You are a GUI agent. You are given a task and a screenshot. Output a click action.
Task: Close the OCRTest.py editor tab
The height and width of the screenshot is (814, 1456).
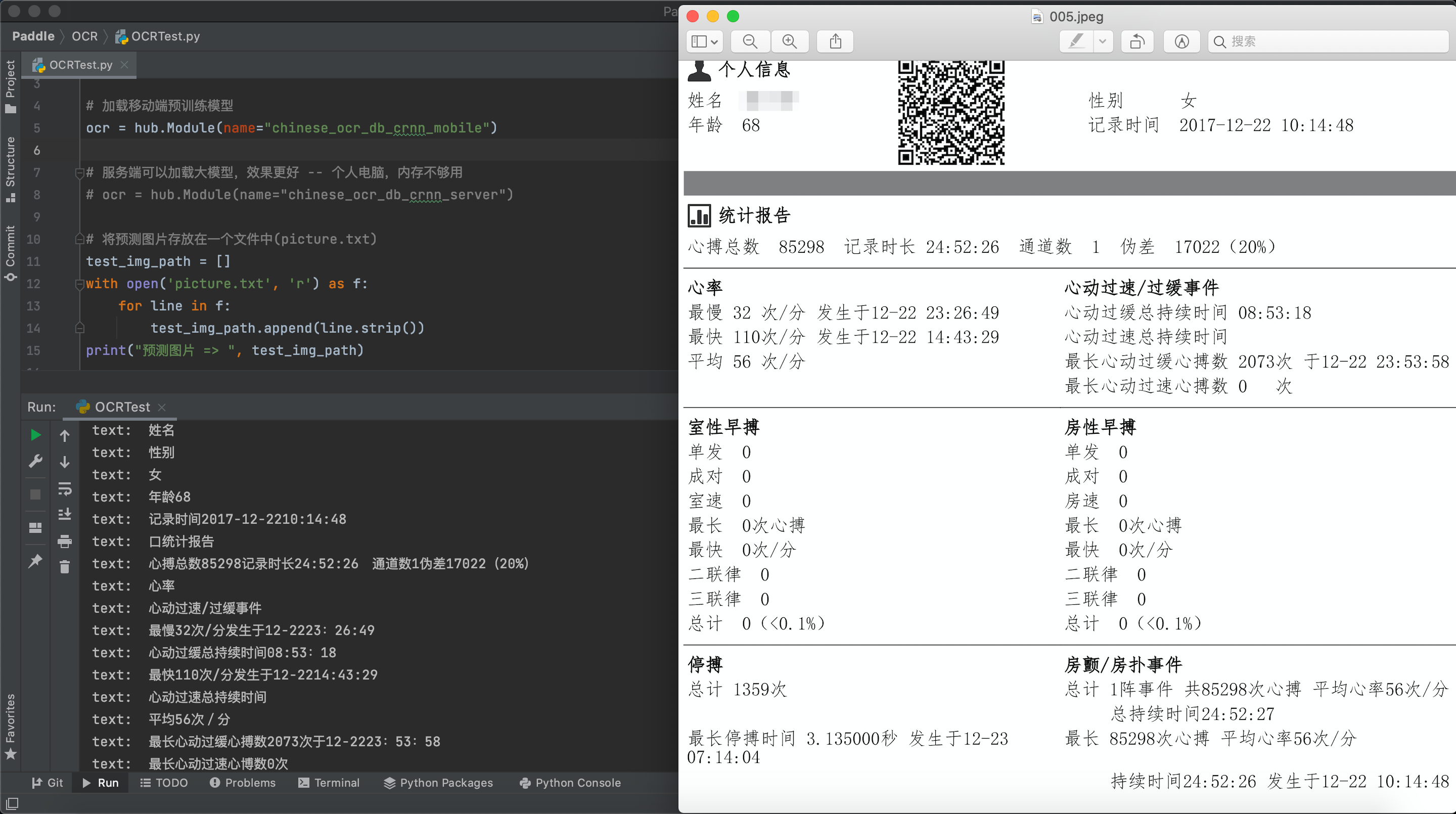click(124, 65)
